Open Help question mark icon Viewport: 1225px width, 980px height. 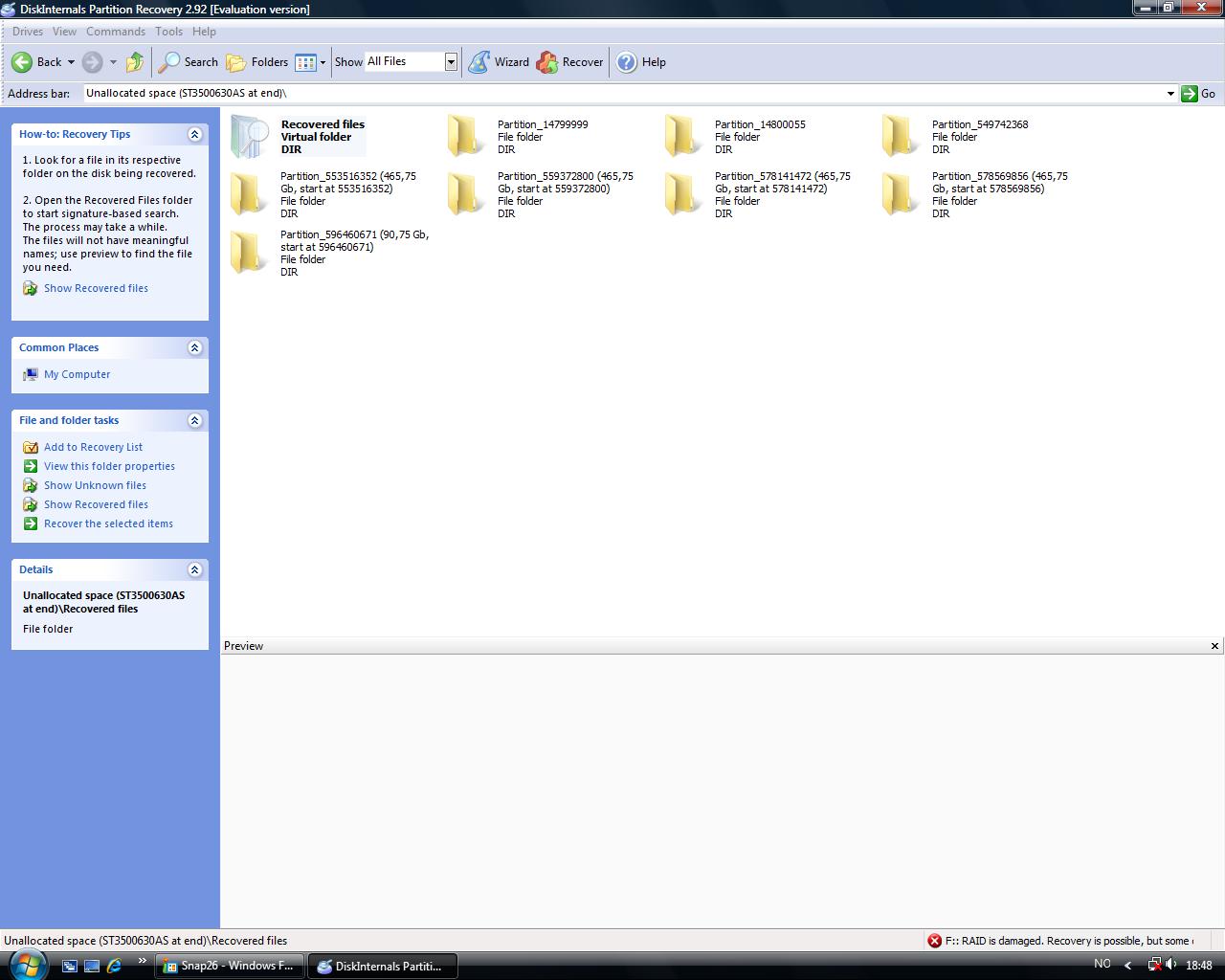626,62
